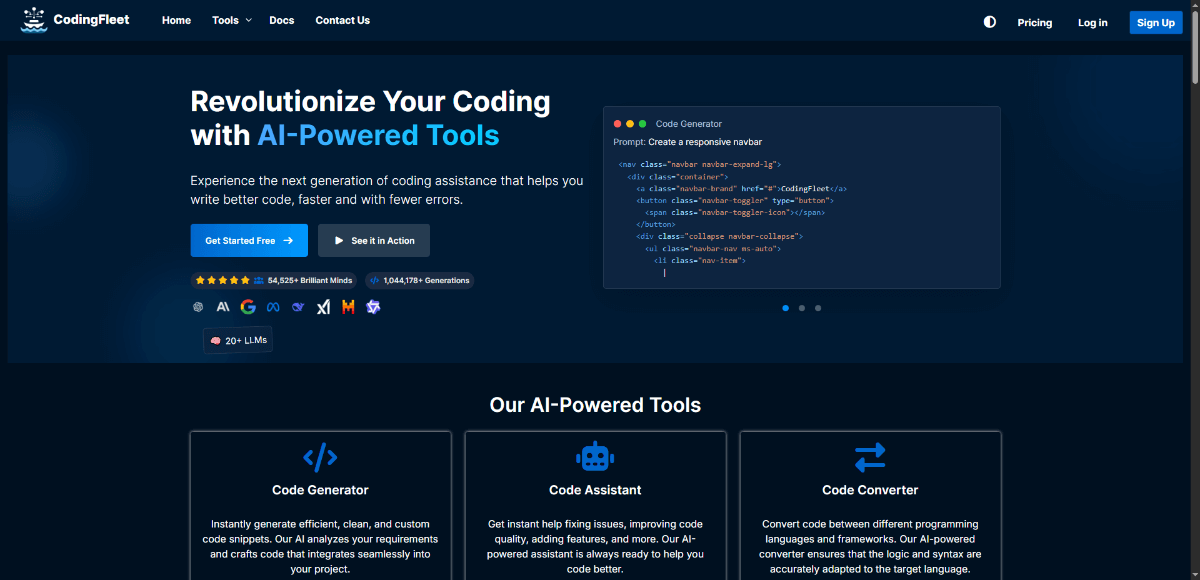Click the green traffic-light dot on Code Generator window
This screenshot has height=580, width=1200.
(x=641, y=123)
